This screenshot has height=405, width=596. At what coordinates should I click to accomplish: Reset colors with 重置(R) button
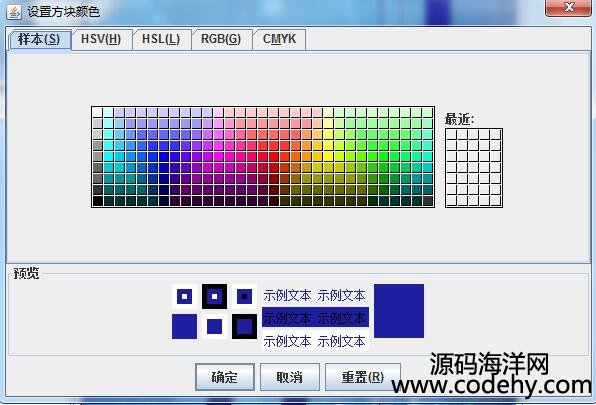[363, 377]
